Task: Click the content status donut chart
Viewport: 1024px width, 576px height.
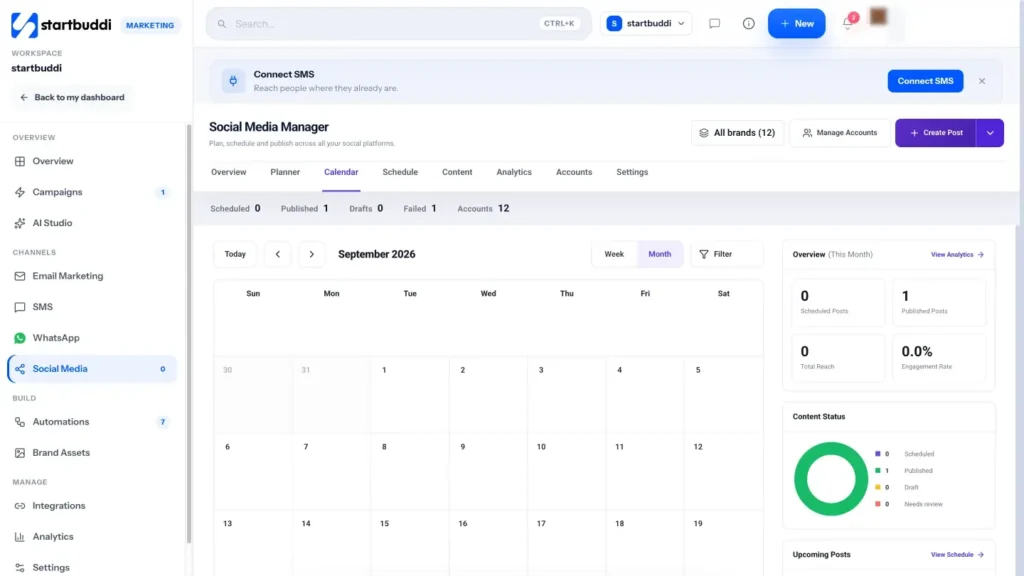Action: [x=831, y=479]
